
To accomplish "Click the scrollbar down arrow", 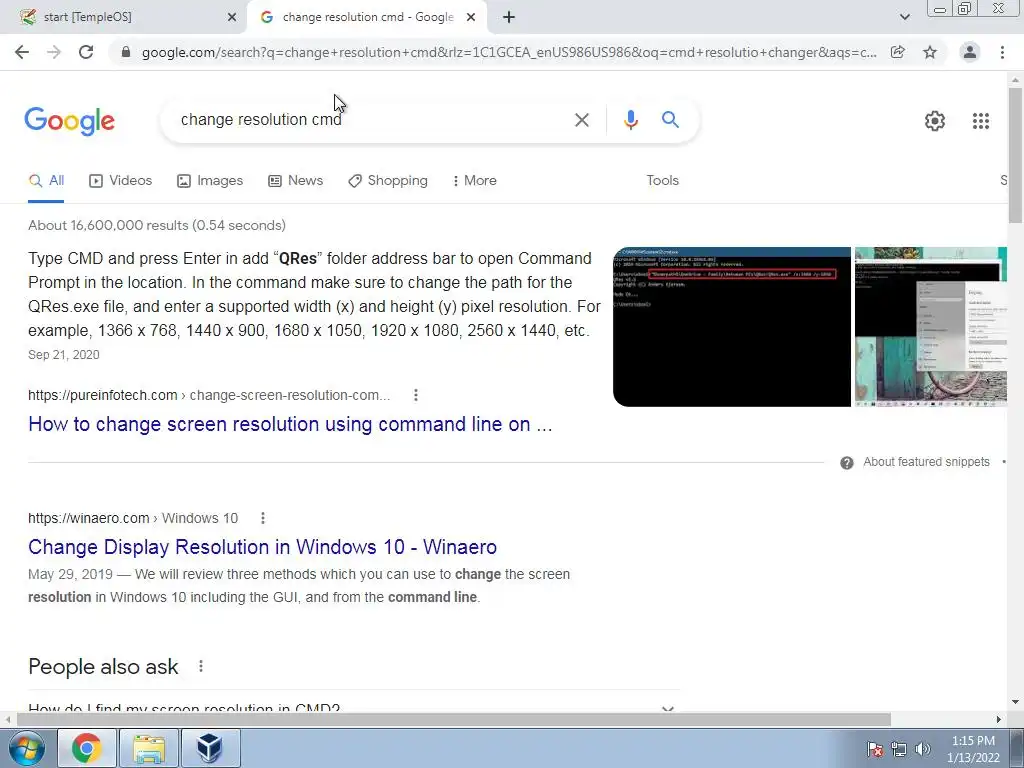I will coord(1015,703).
